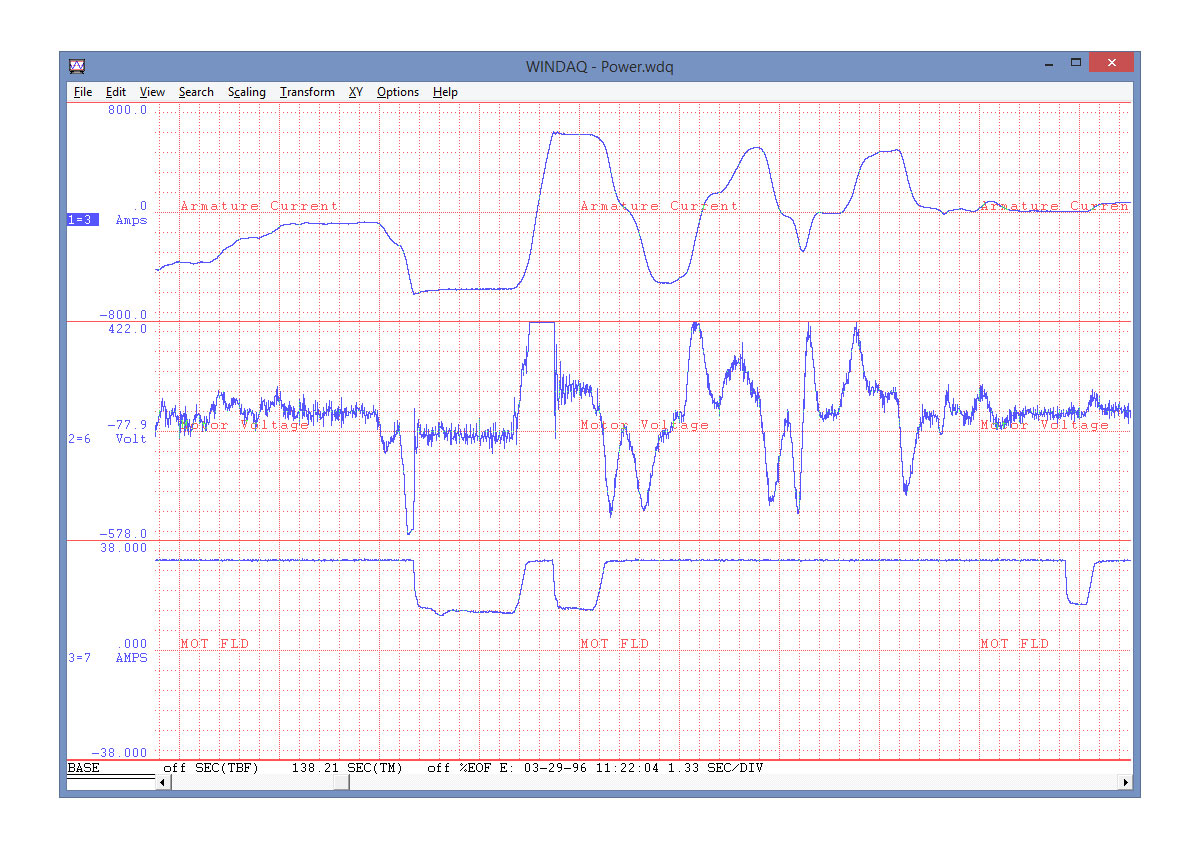Click the BASE status indicator
The image size is (1200, 850).
(83, 768)
